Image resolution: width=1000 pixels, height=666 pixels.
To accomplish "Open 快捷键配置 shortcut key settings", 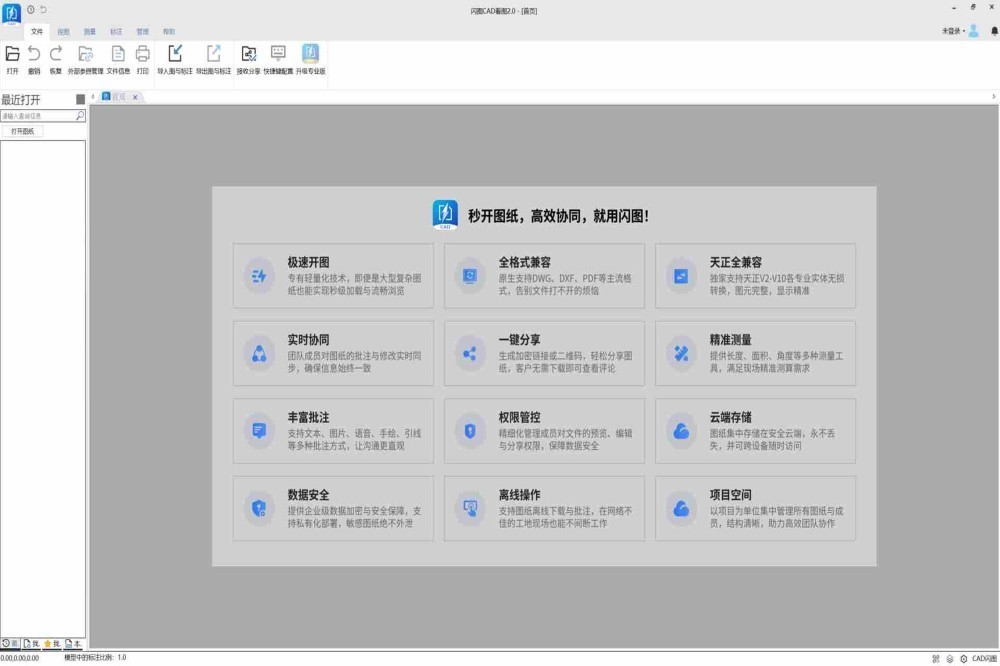I will click(x=278, y=59).
